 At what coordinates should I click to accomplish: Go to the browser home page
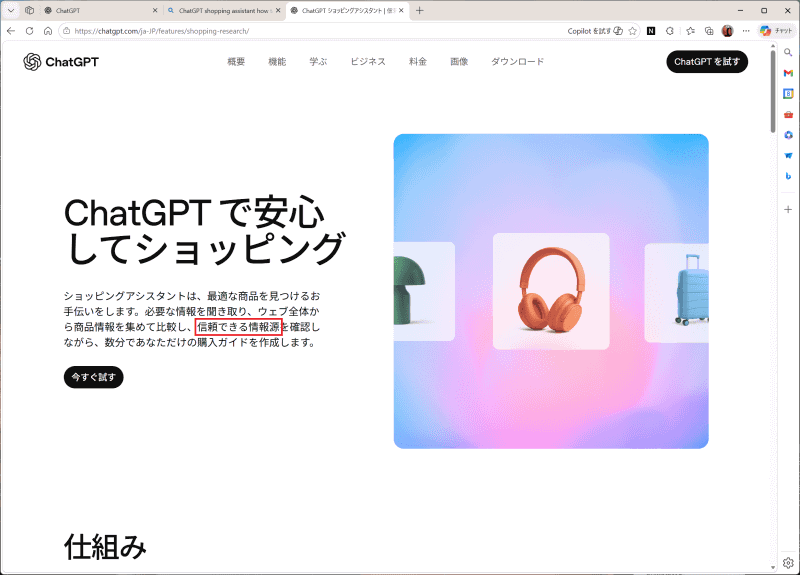point(48,31)
